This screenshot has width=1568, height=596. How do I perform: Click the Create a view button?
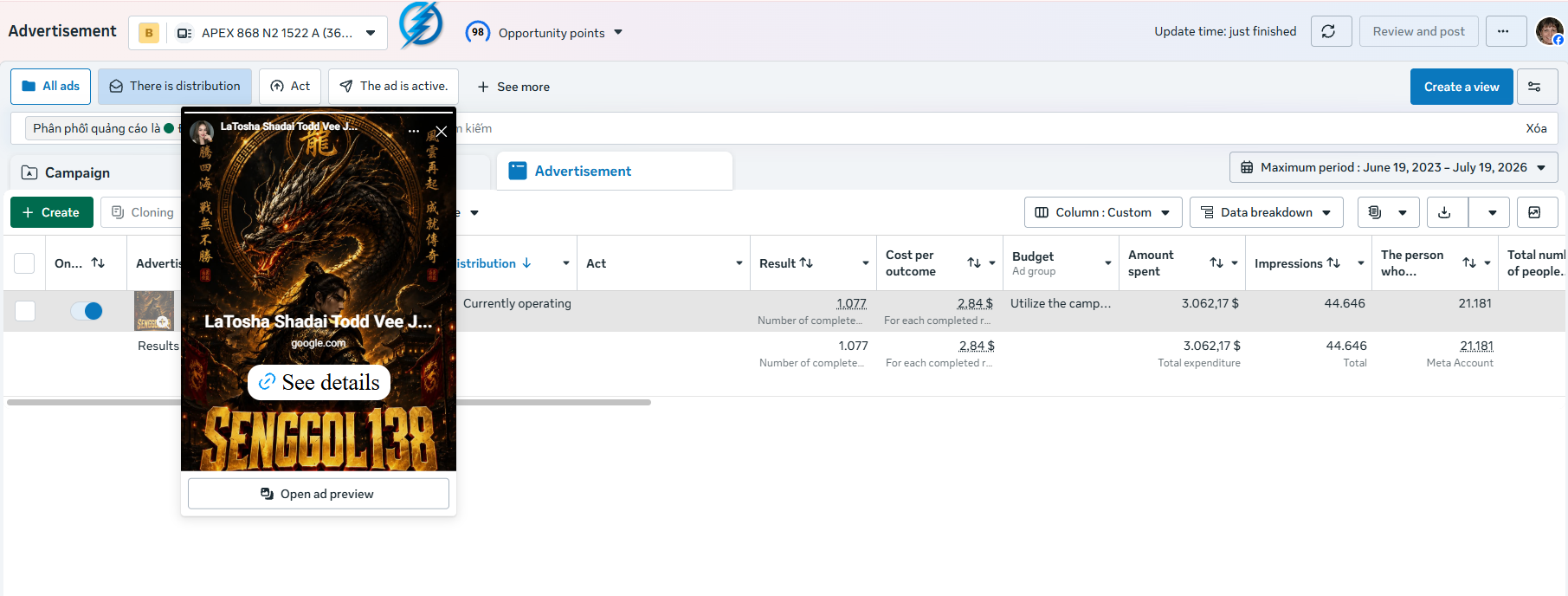[x=1462, y=87]
